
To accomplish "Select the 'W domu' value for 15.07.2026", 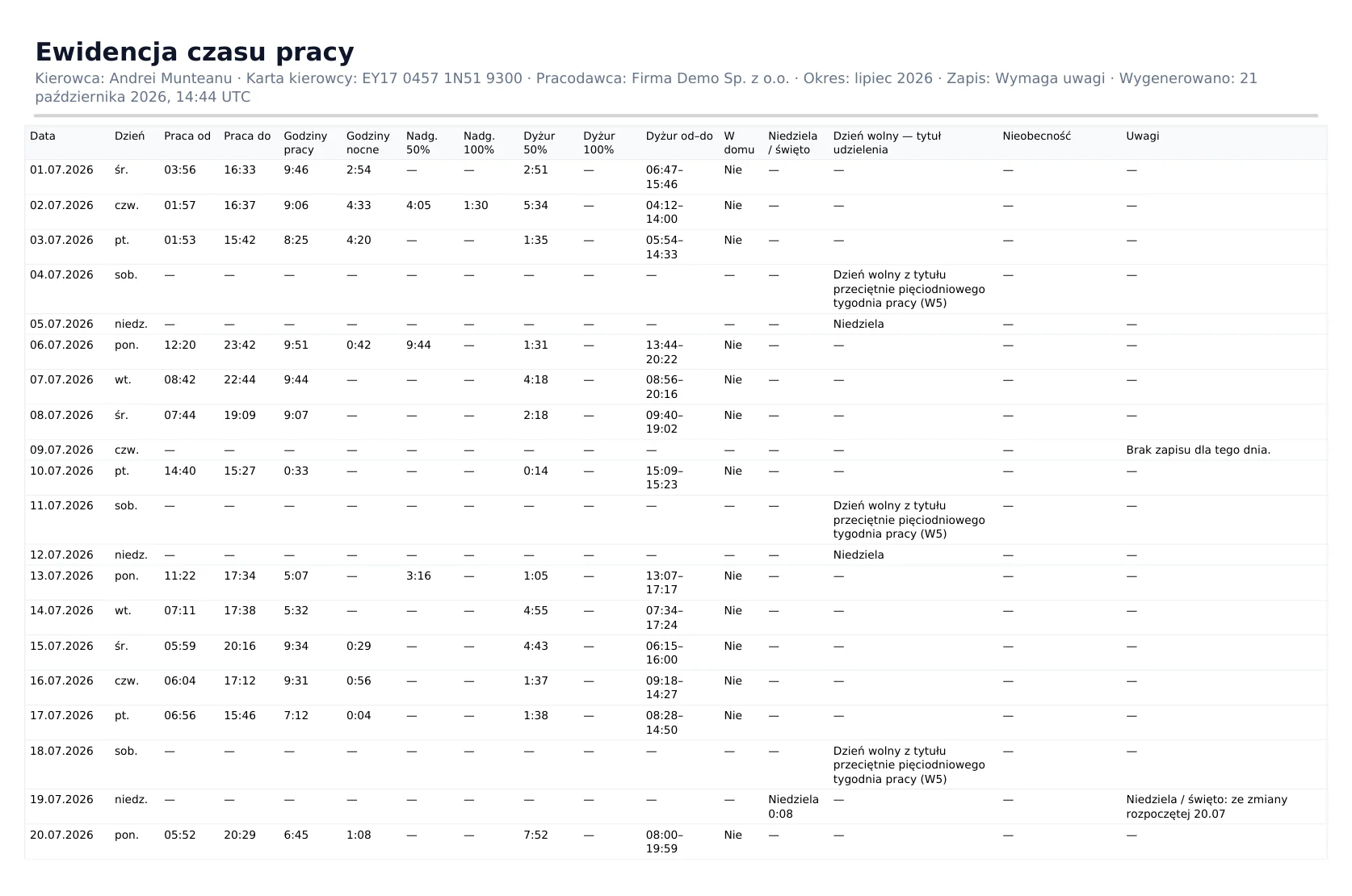I will click(x=733, y=647).
